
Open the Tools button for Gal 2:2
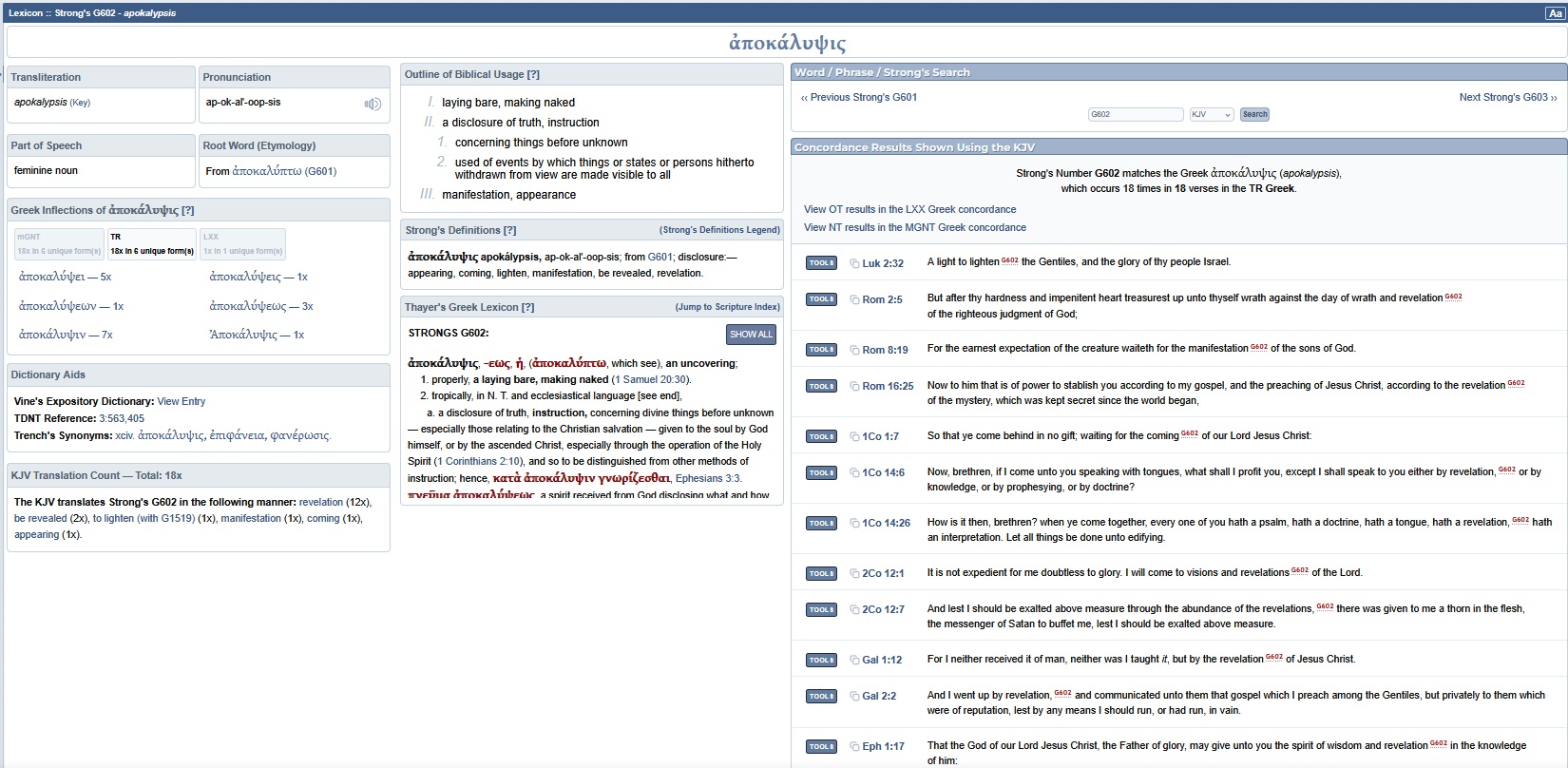pyautogui.click(x=821, y=696)
